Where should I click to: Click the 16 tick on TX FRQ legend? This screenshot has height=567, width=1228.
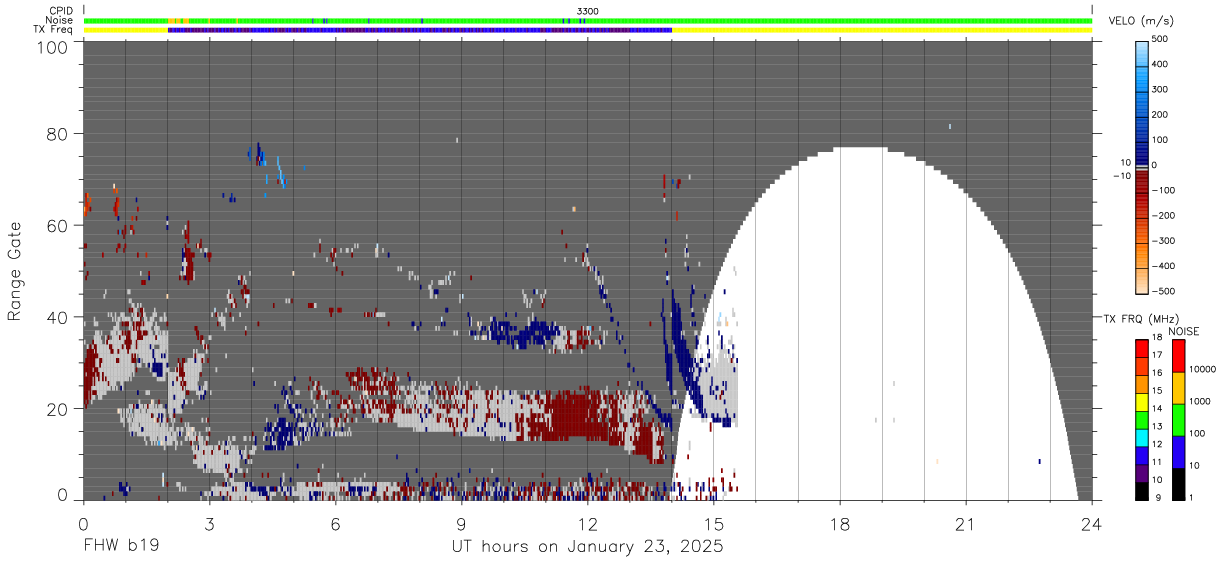pyautogui.click(x=1156, y=373)
